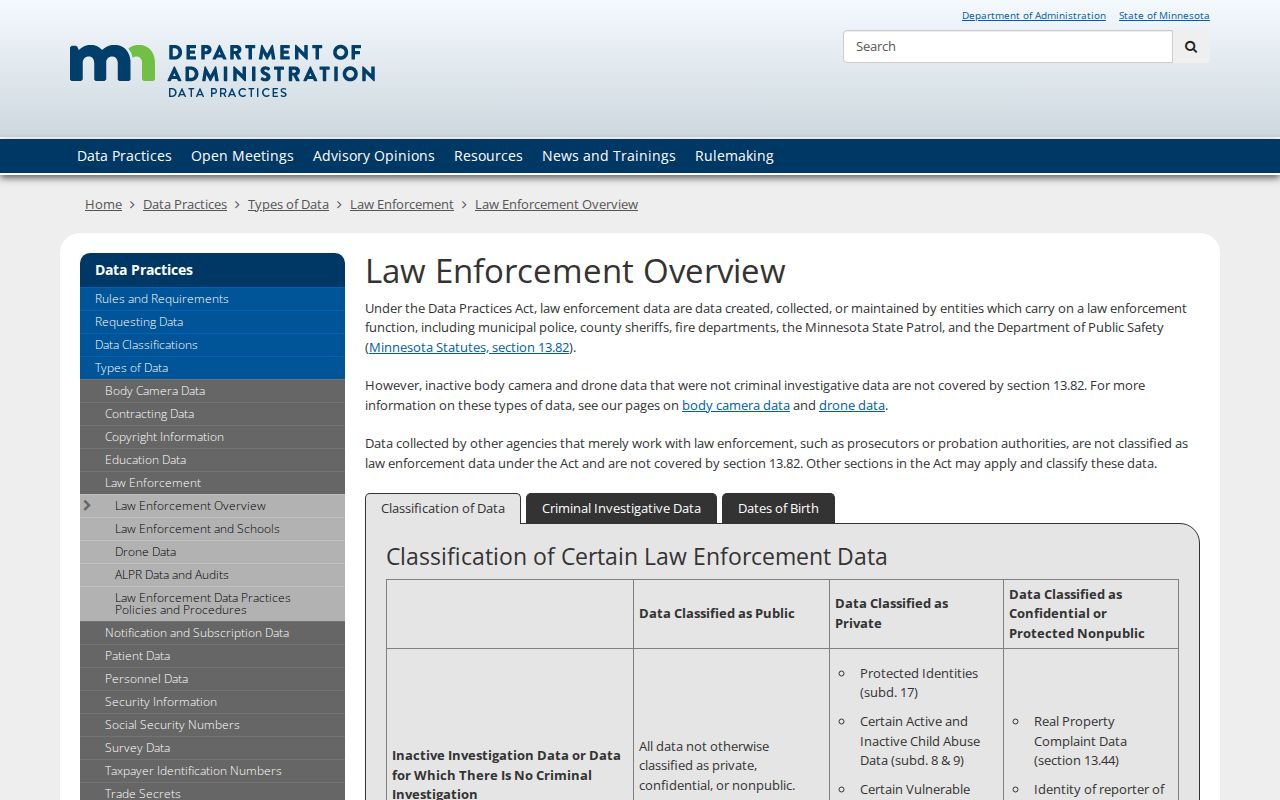Open Minnesota Statutes, section 13.82 link

click(469, 347)
